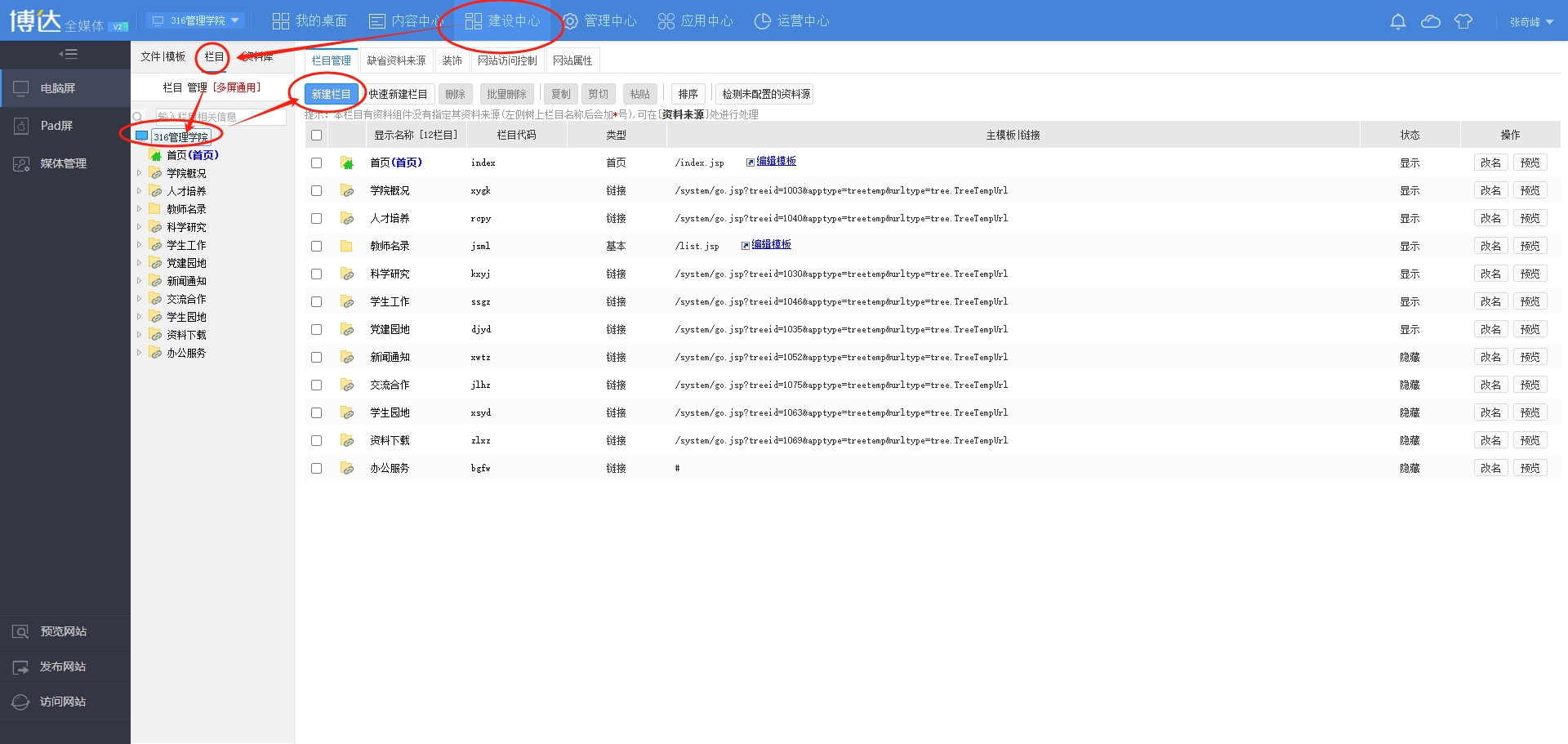Switch to the 装饰 tab
Screen dimensions: 1568x744
tap(452, 60)
